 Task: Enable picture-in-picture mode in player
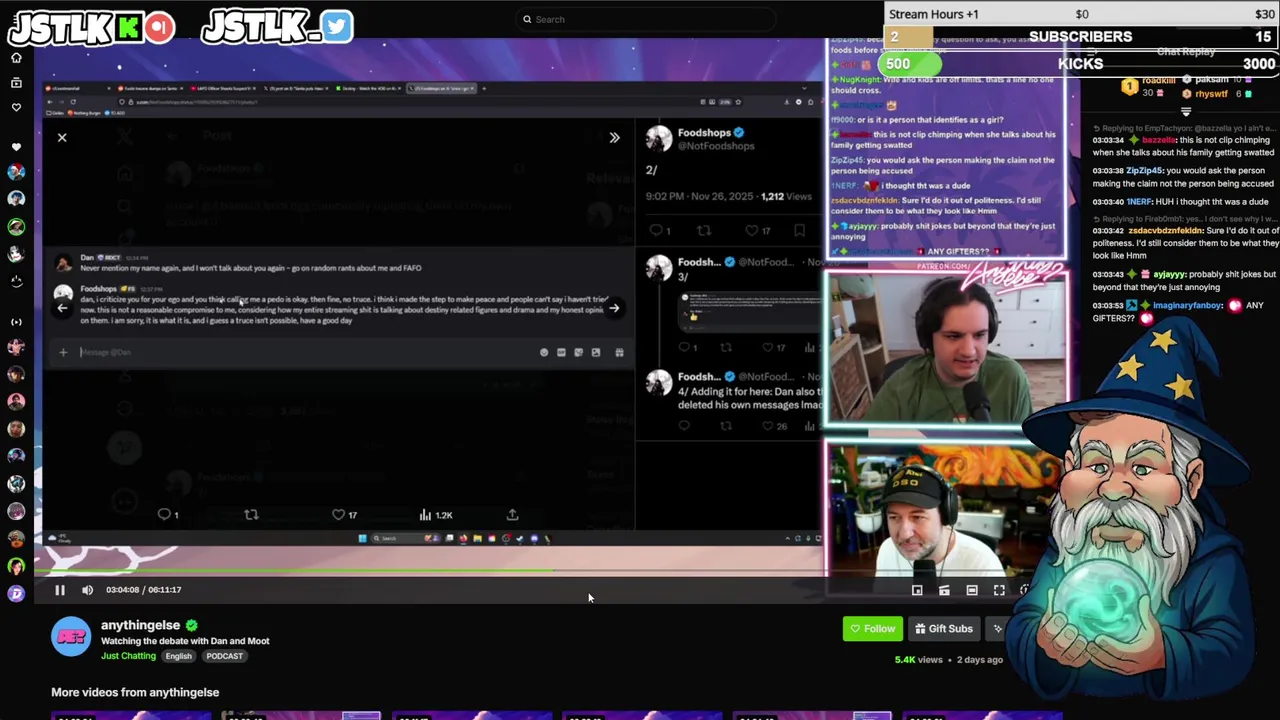click(x=917, y=590)
